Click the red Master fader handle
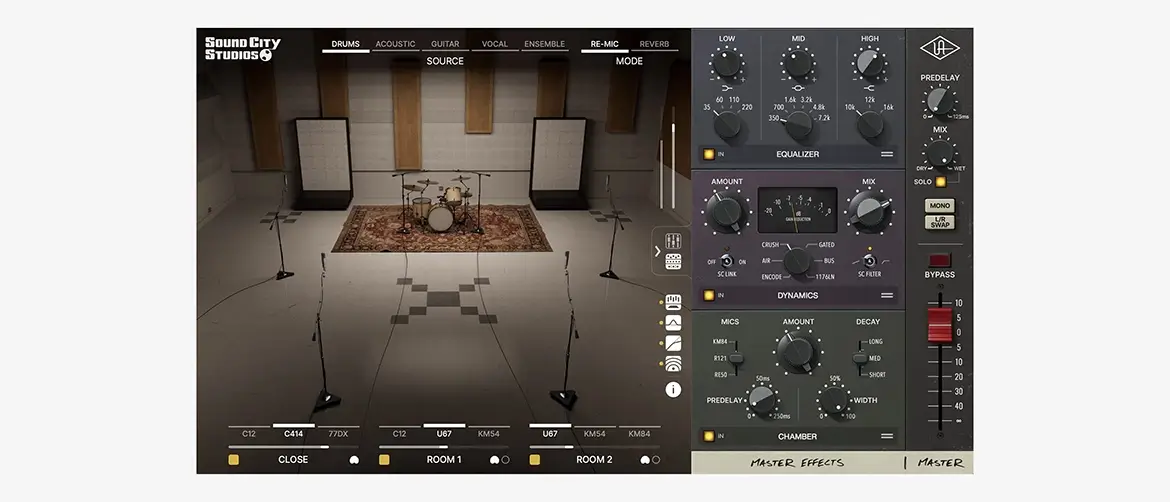 (x=938, y=327)
